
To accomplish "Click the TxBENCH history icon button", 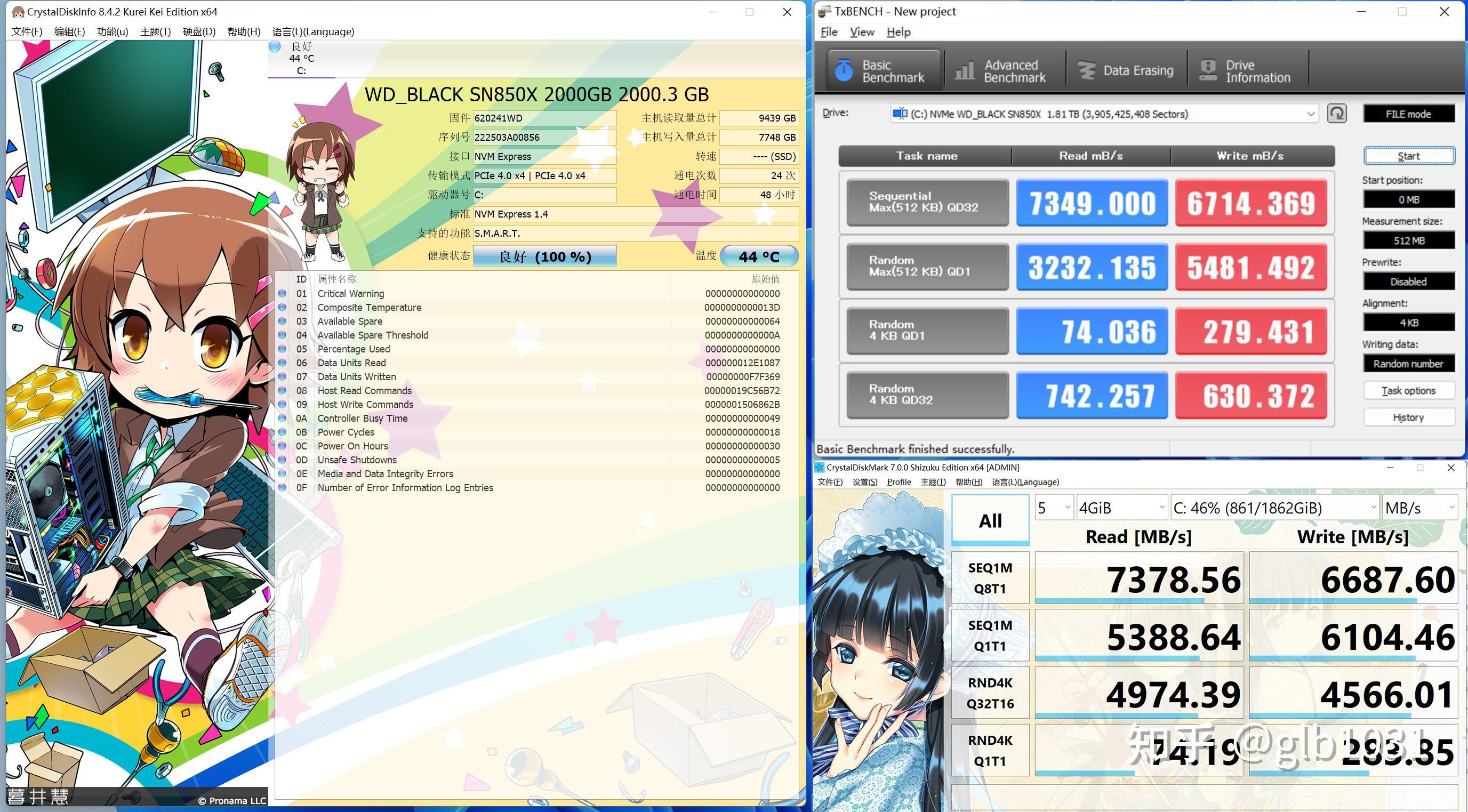I will (x=1405, y=417).
